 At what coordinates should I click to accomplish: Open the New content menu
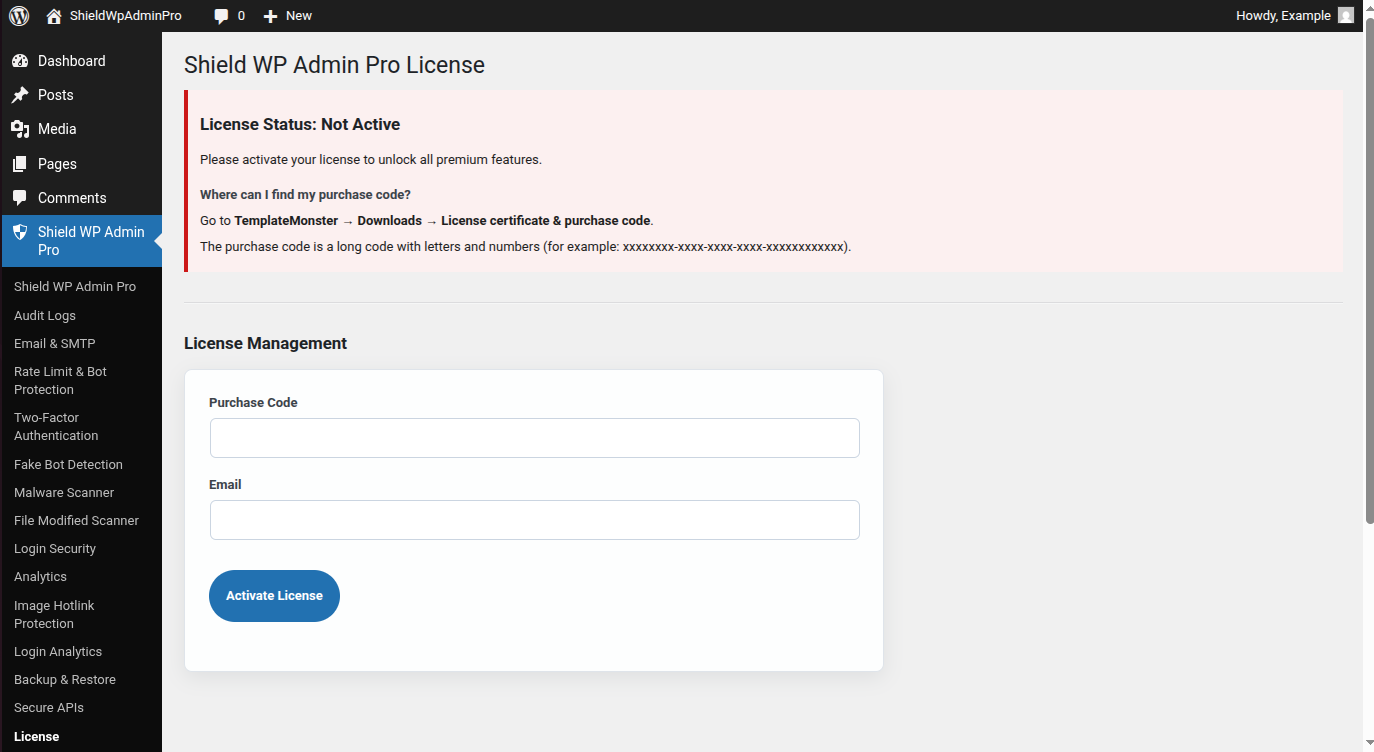288,16
